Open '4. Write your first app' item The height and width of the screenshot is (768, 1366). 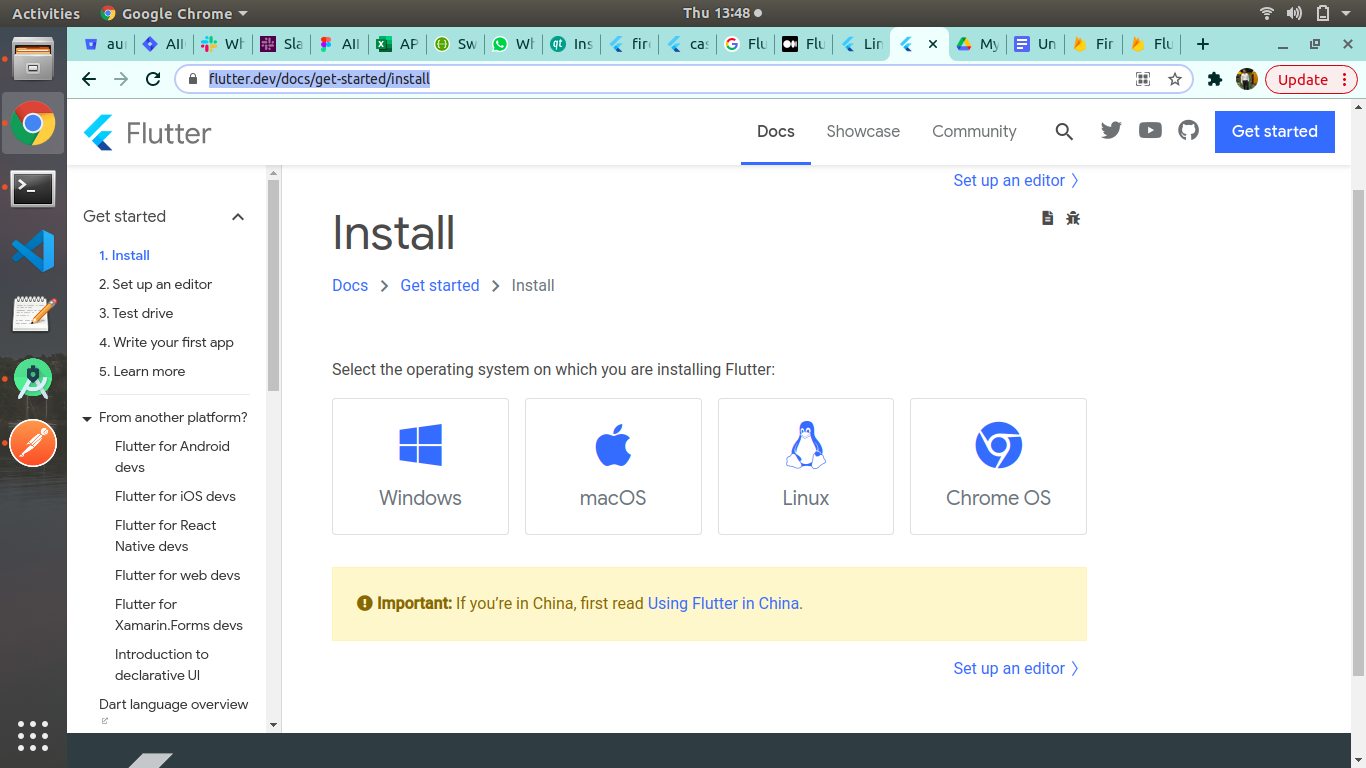point(166,342)
